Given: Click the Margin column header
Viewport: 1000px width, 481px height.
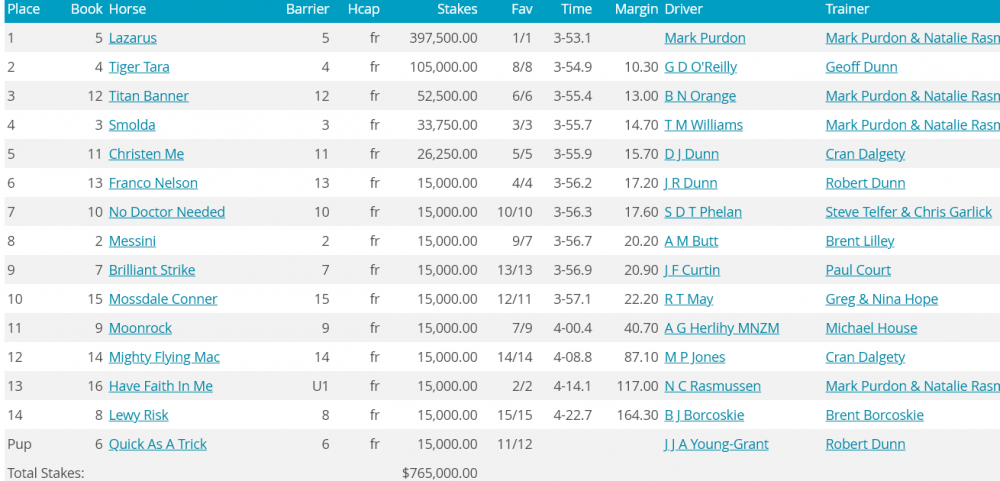Looking at the screenshot, I should (636, 9).
